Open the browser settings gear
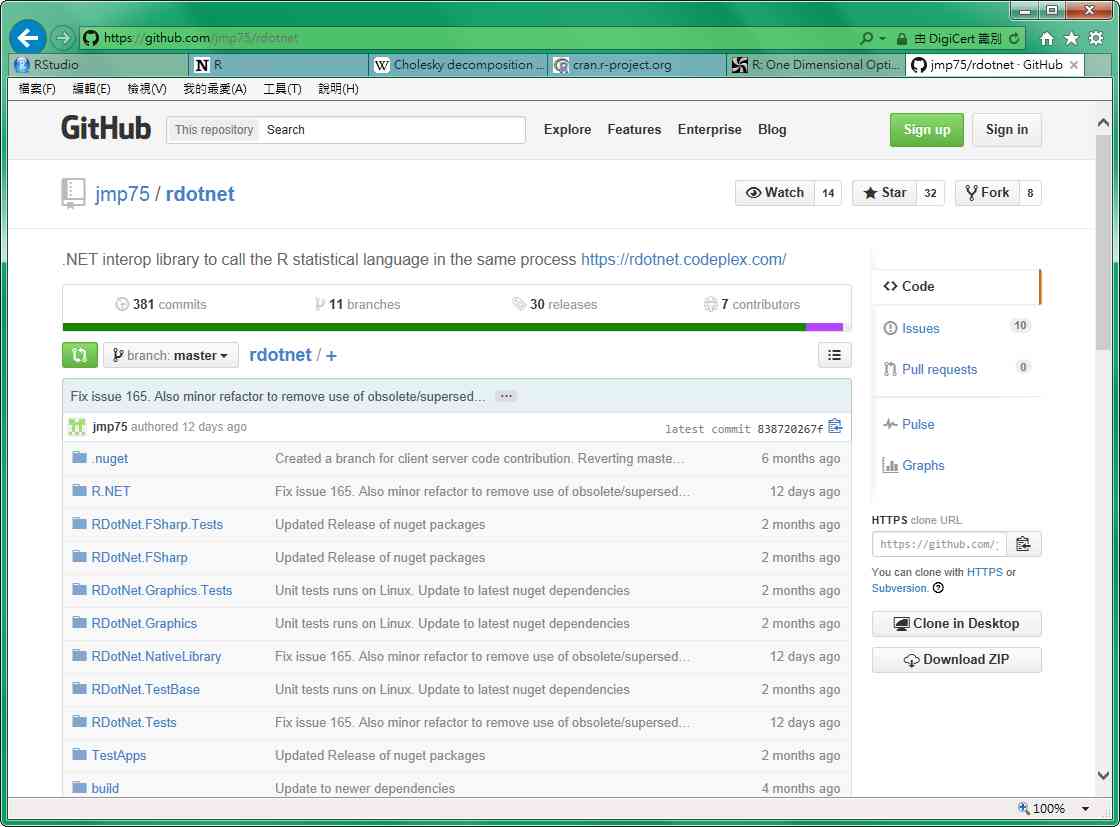This screenshot has height=827, width=1120. 1096,39
